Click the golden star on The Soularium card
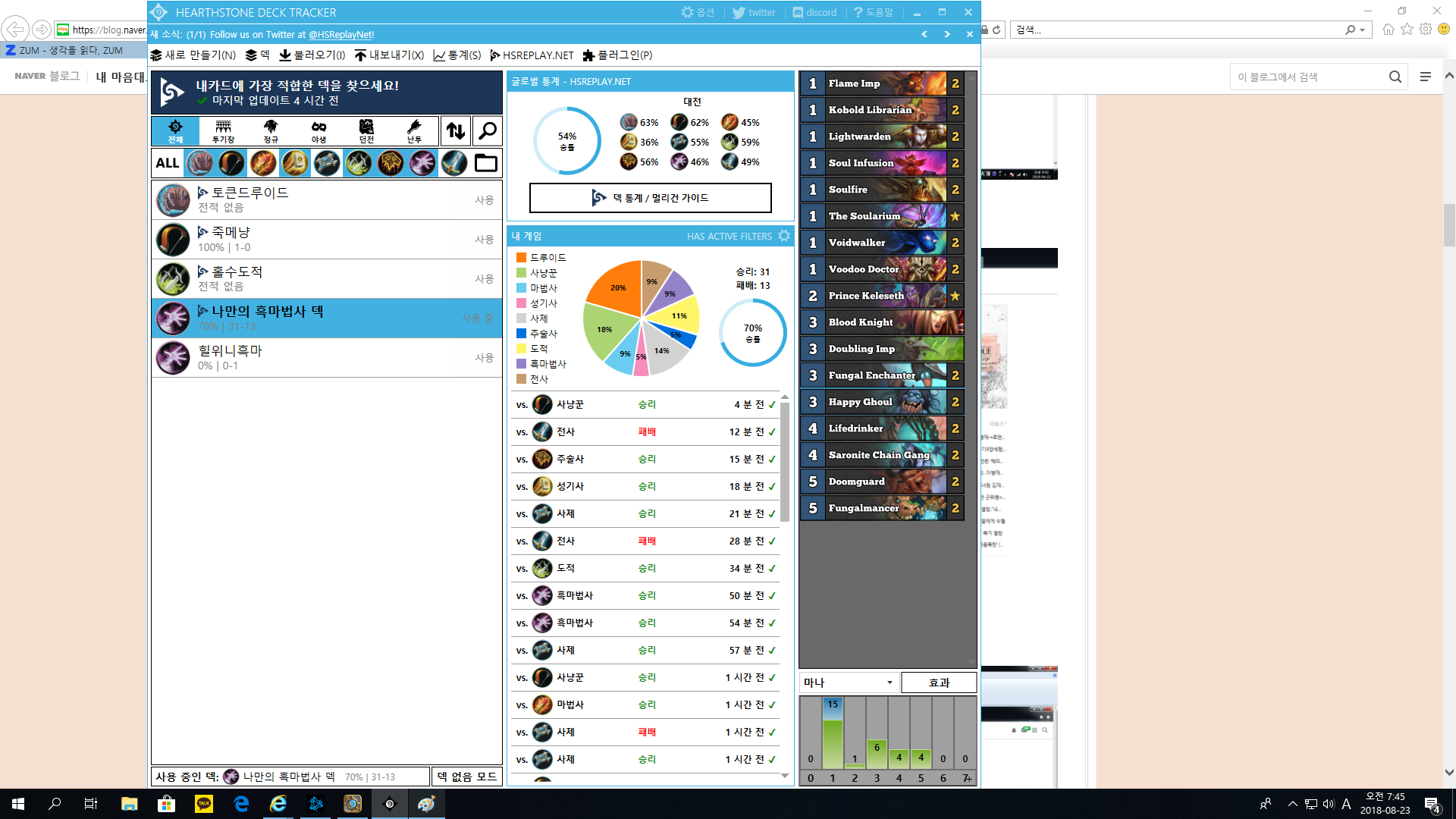The image size is (1456, 819). [x=955, y=216]
